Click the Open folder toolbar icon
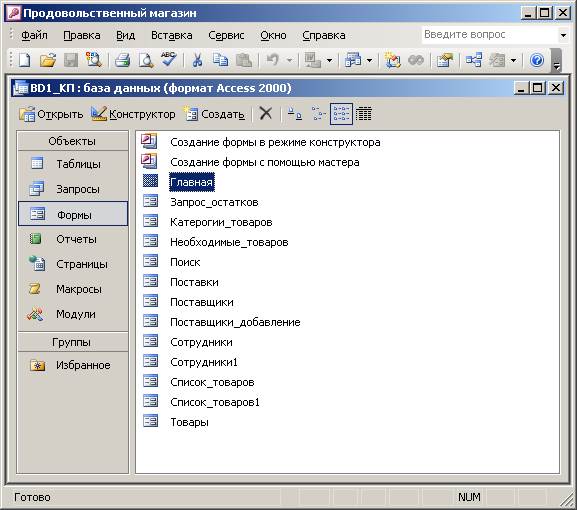 point(48,60)
